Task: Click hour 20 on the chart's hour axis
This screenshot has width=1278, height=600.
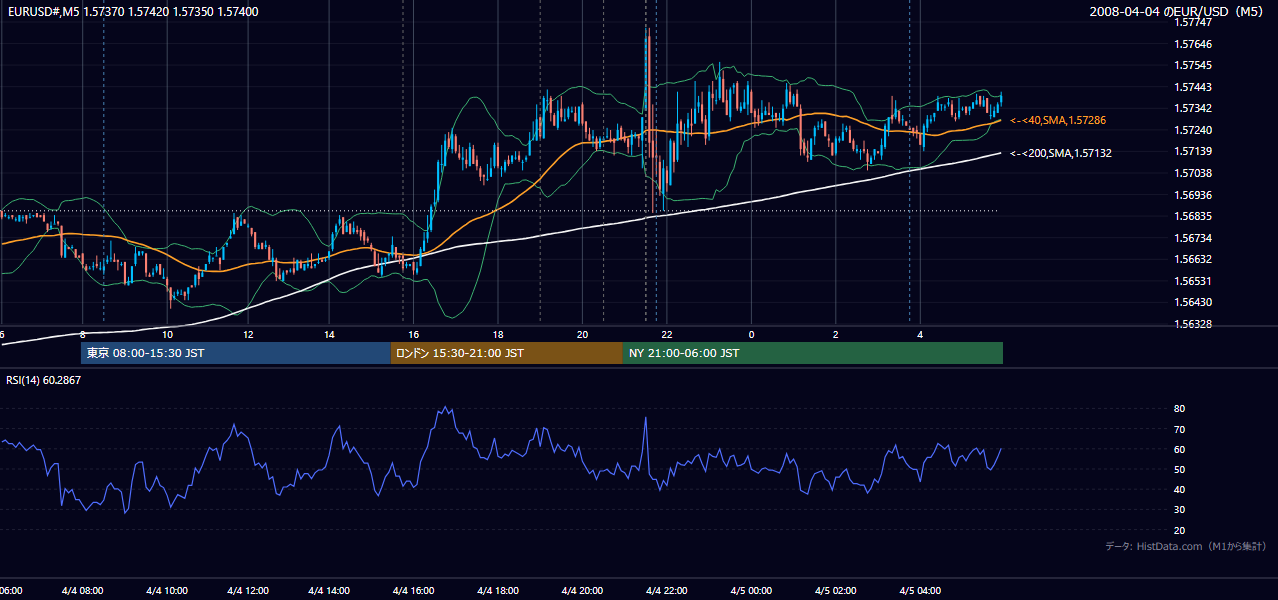Action: [582, 334]
